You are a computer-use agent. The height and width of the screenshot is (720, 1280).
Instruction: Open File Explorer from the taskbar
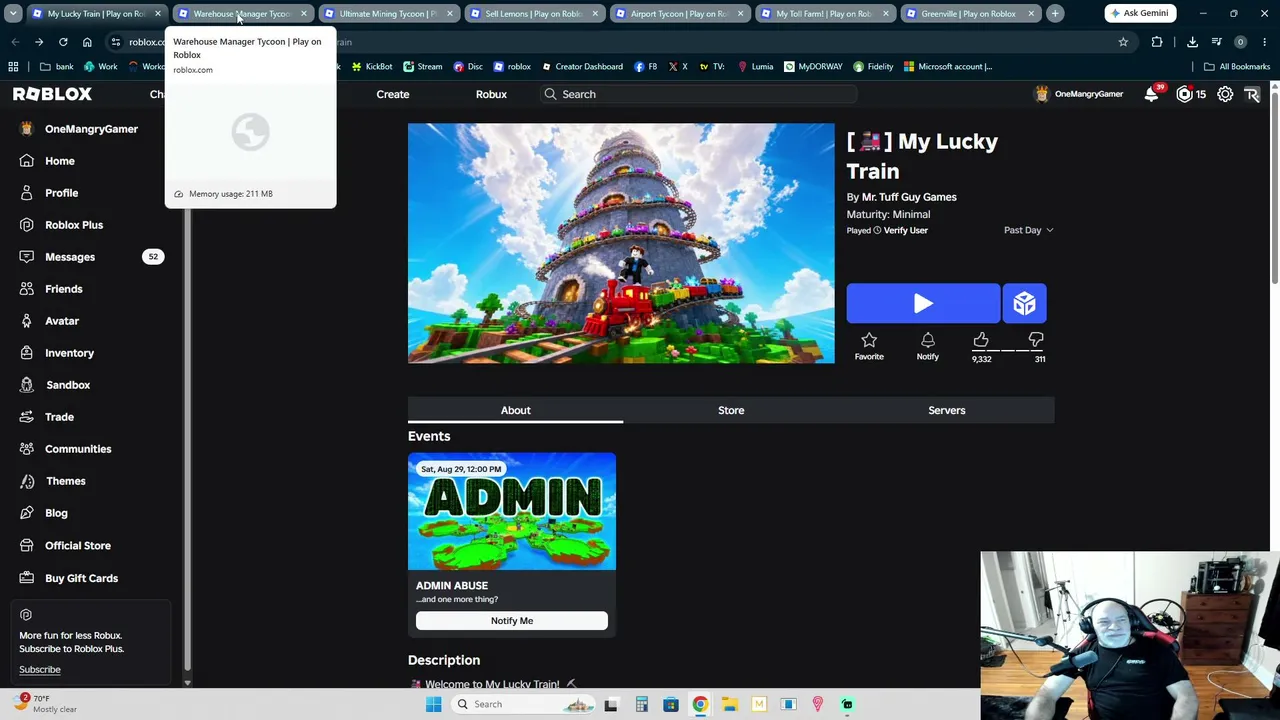click(x=729, y=704)
